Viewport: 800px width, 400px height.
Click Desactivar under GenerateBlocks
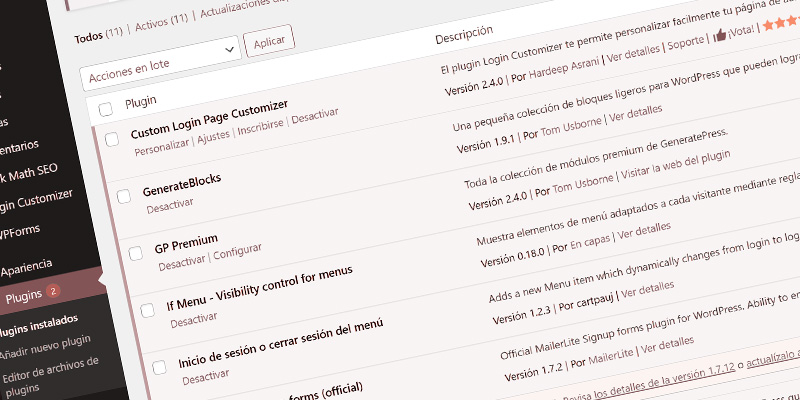coord(170,206)
